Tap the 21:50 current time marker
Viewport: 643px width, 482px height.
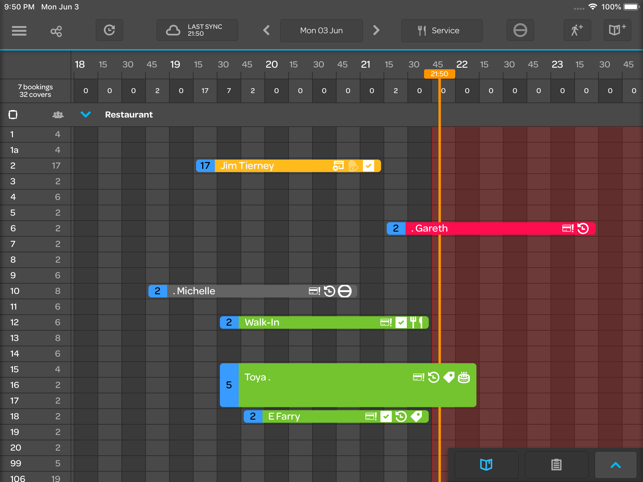439,74
